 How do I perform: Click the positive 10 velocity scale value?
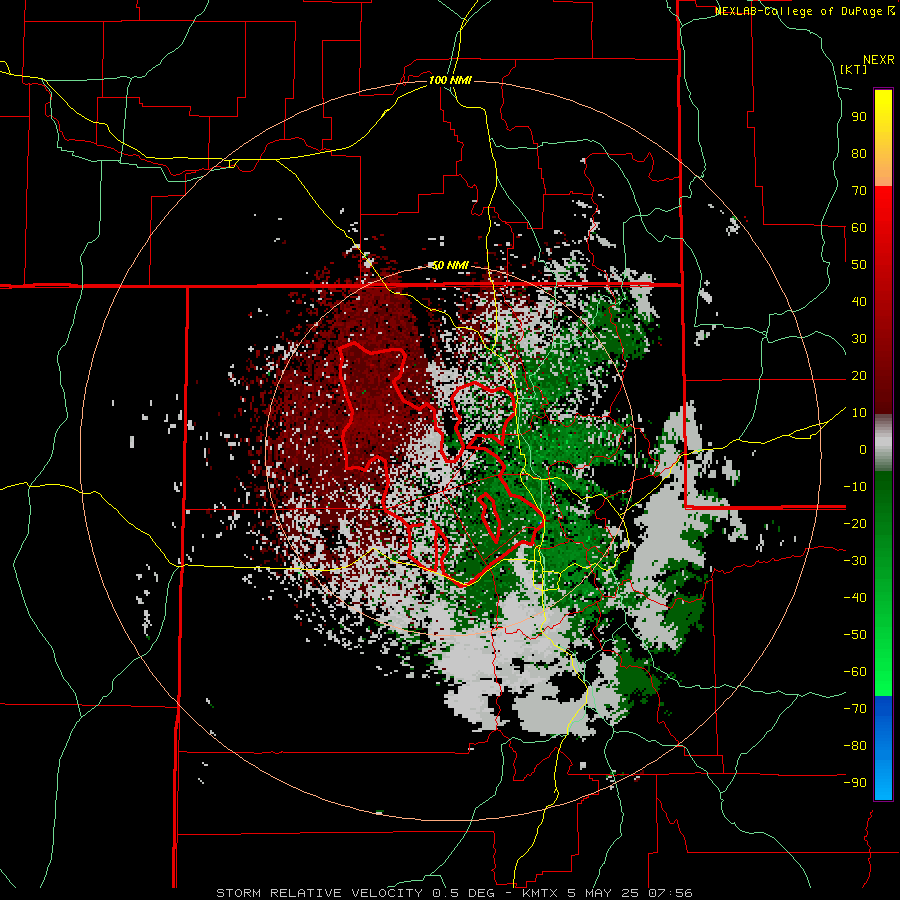pyautogui.click(x=859, y=413)
